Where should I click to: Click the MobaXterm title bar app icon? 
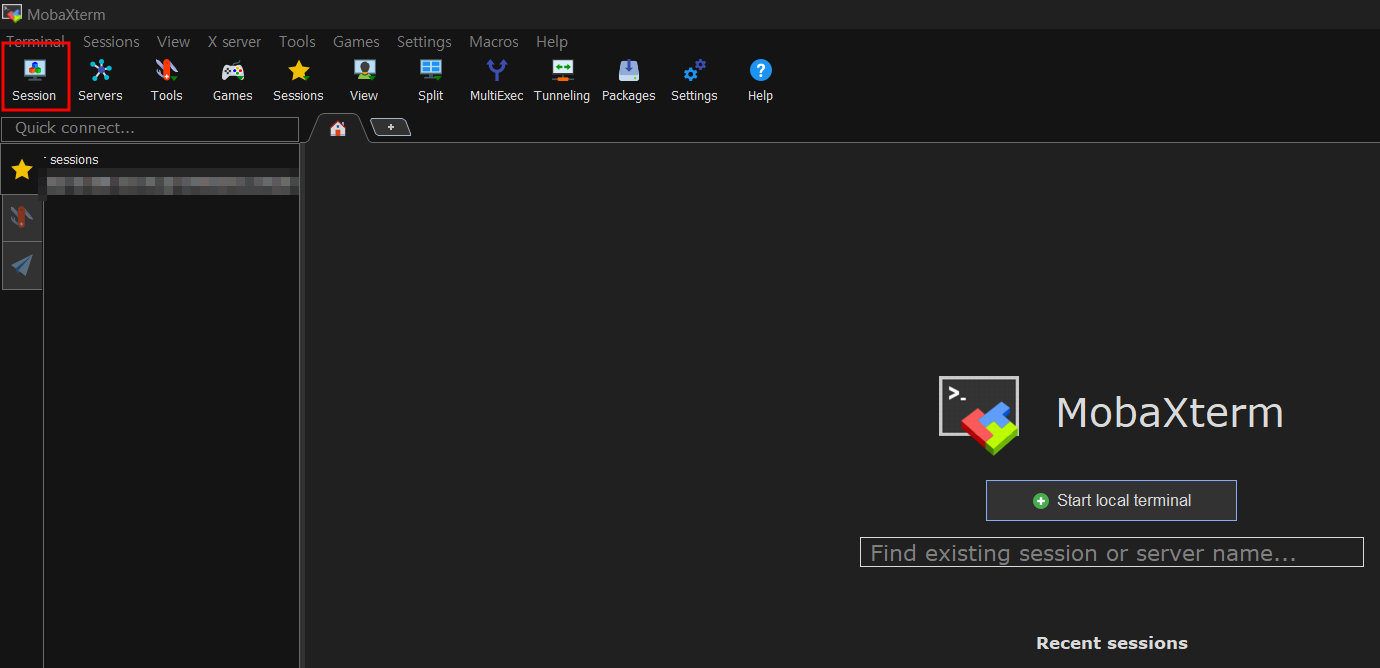click(x=12, y=14)
